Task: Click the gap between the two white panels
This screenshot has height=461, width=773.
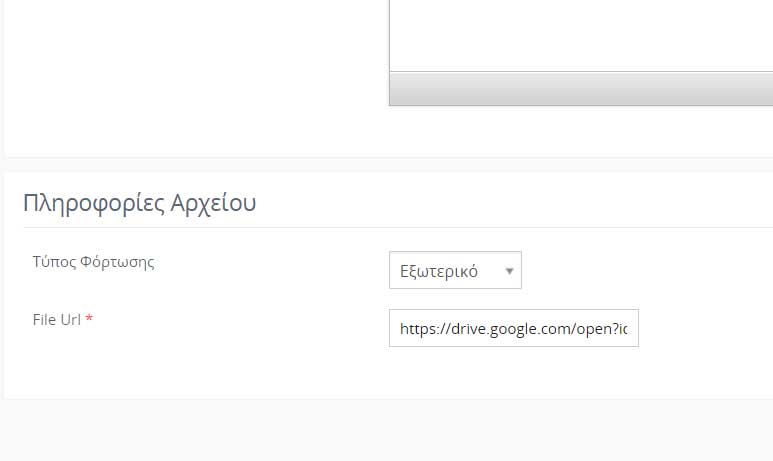Action: [x=386, y=165]
